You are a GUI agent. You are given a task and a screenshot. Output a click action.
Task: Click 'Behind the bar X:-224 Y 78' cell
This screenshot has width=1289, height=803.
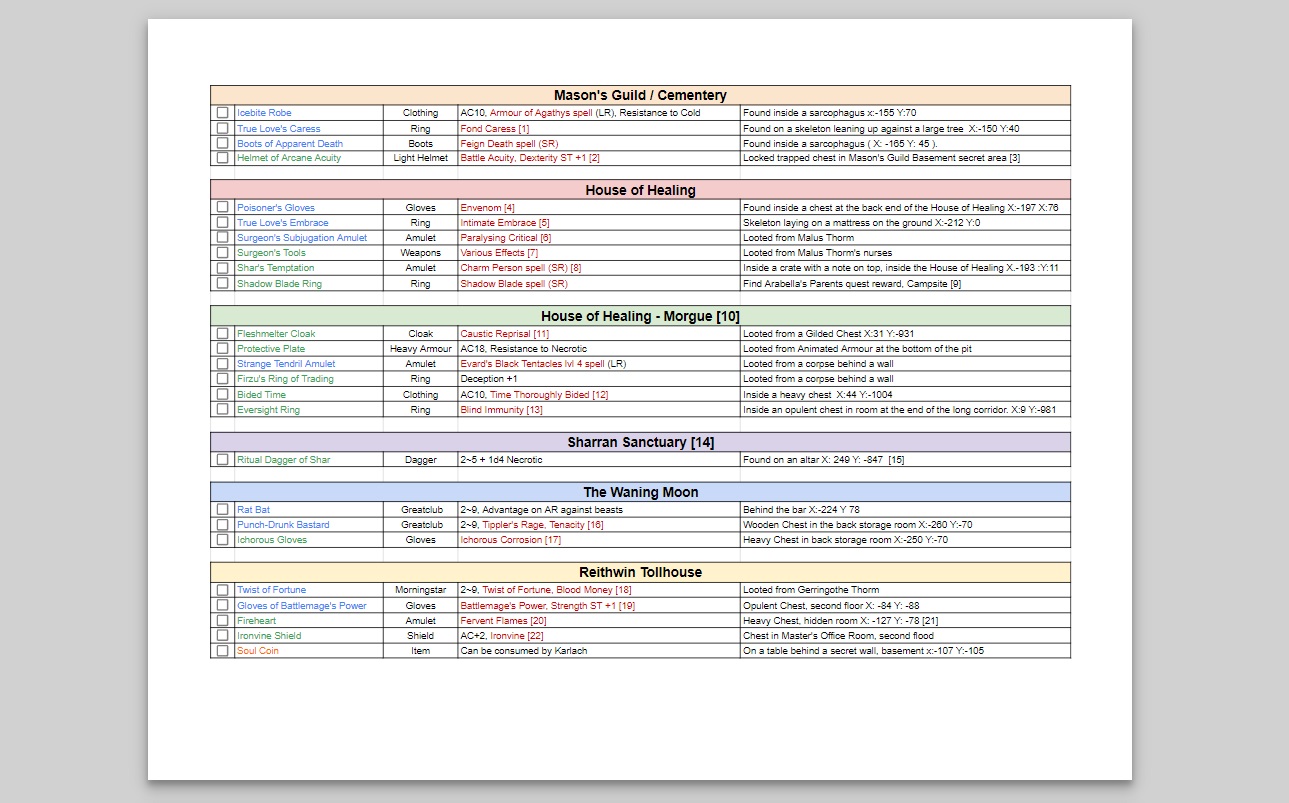(905, 510)
